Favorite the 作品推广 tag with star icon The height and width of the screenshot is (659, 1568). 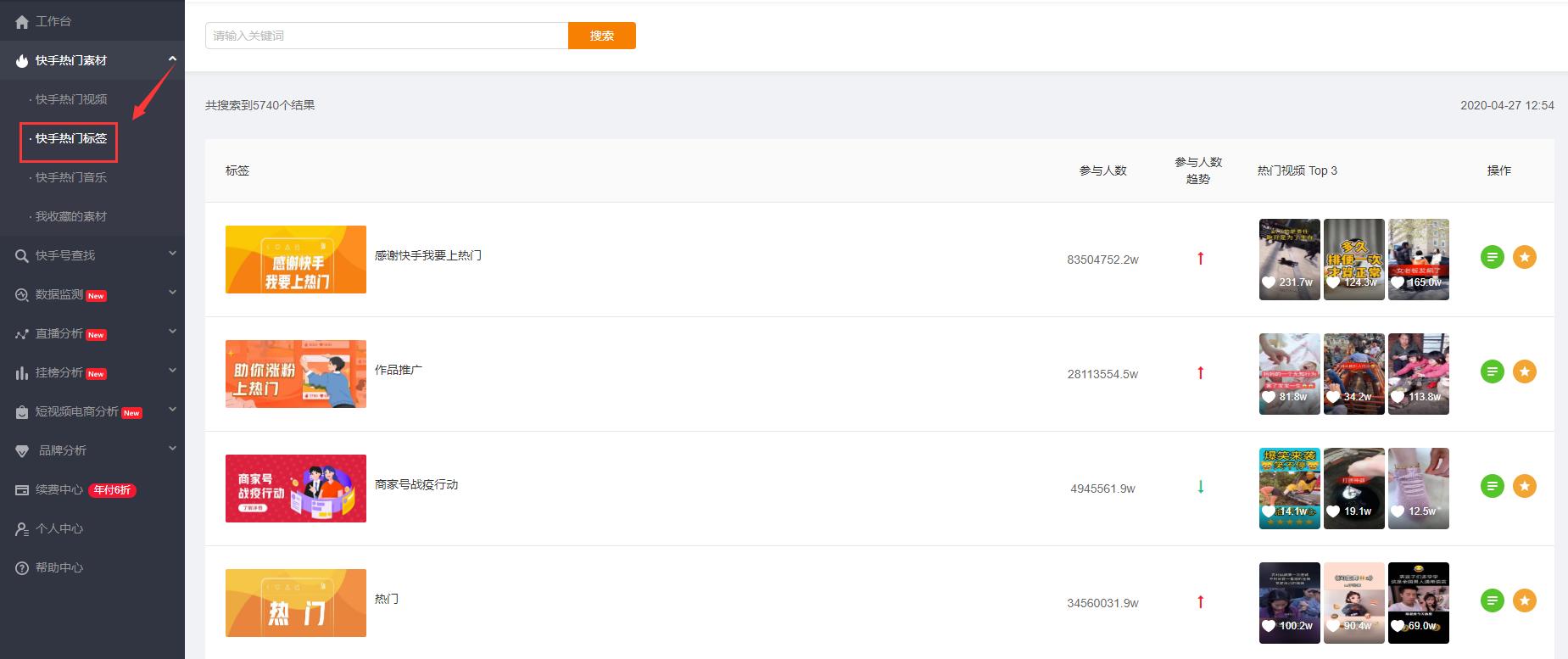click(1525, 371)
